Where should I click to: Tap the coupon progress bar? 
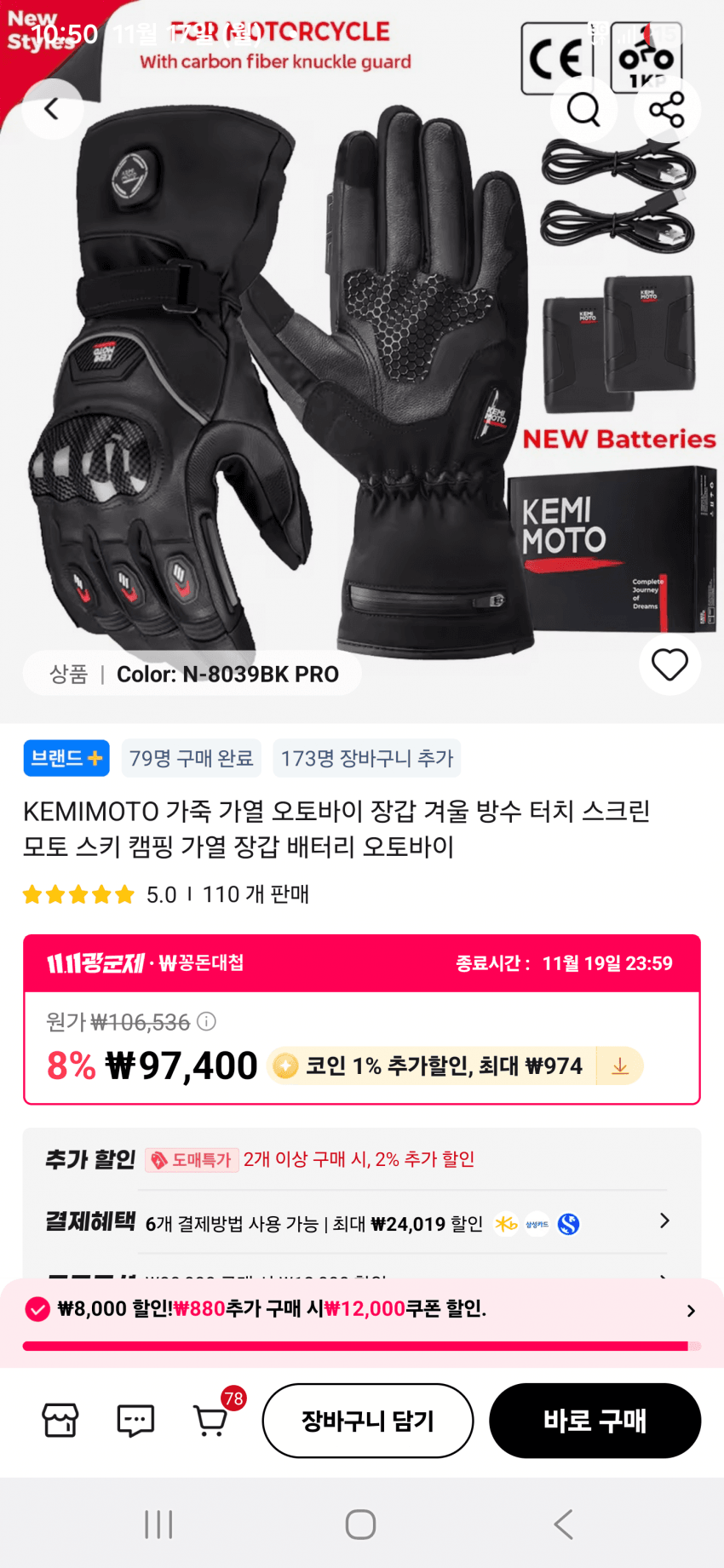[x=362, y=1347]
